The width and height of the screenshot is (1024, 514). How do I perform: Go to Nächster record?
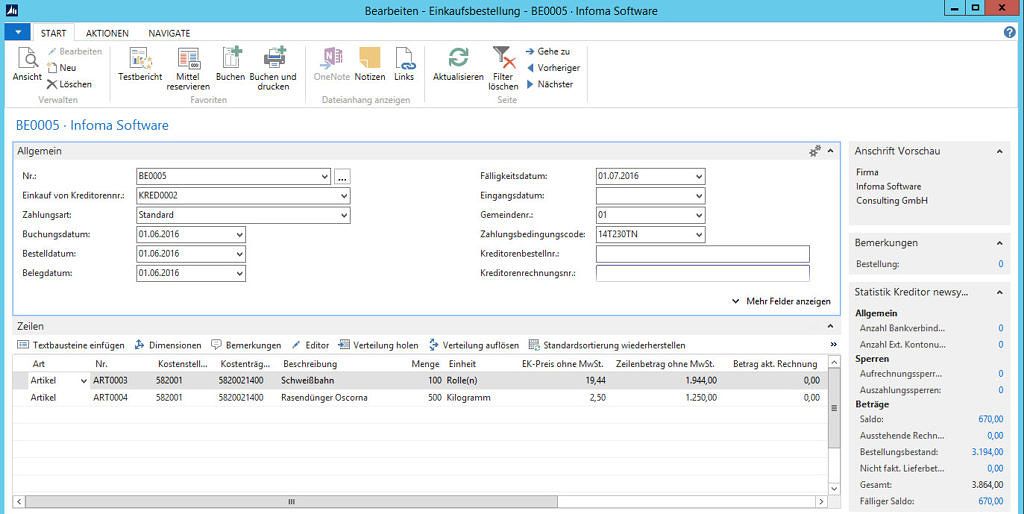pyautogui.click(x=550, y=84)
